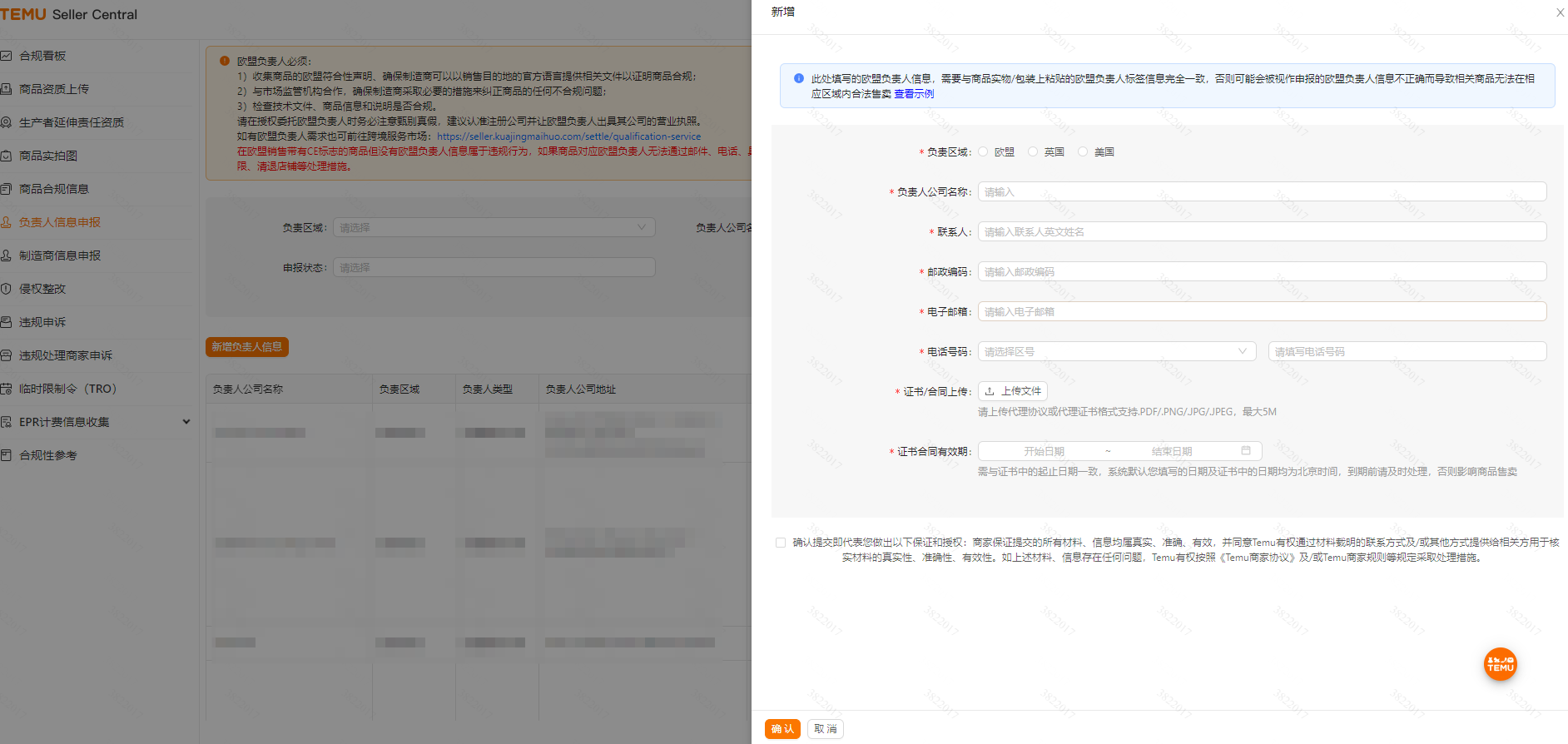Screen dimensions: 1568x744
Task: Open 制造商信息申报 menu item
Action: (60, 255)
